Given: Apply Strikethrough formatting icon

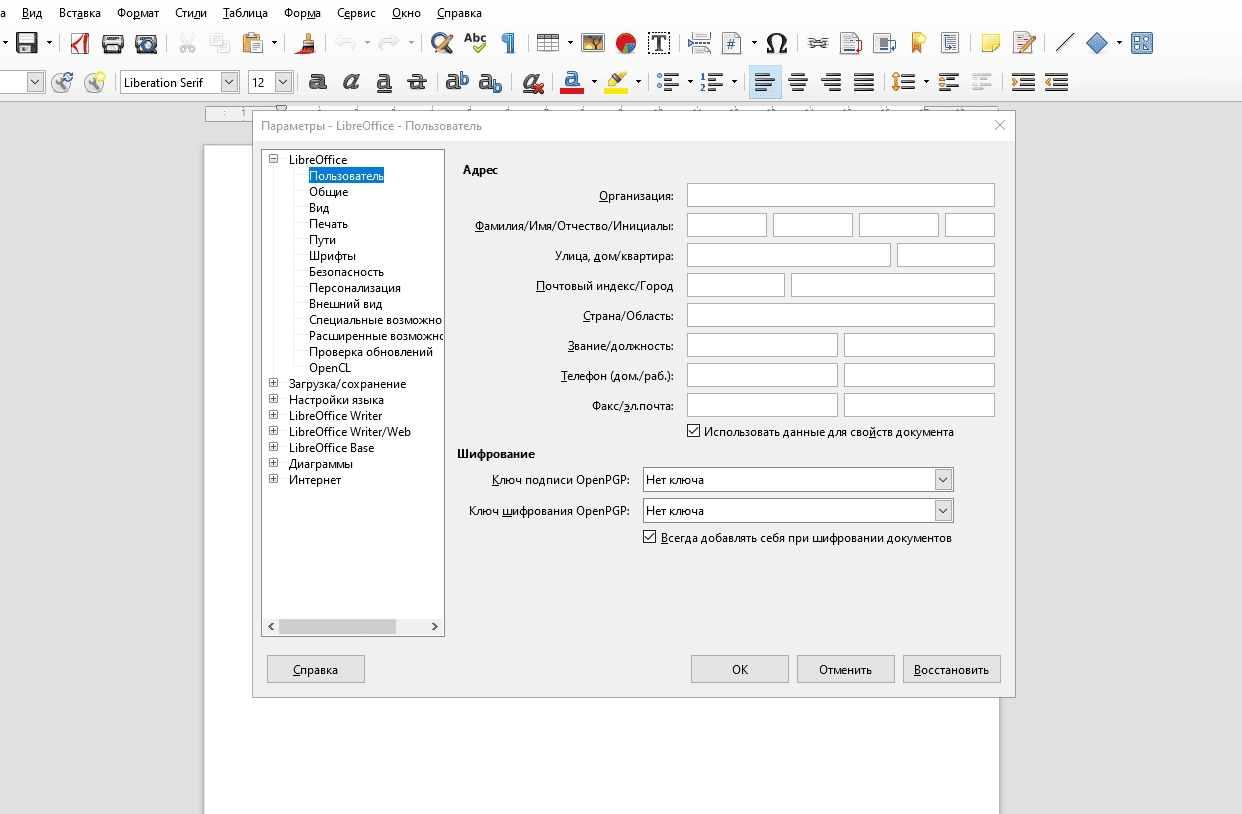Looking at the screenshot, I should point(417,82).
